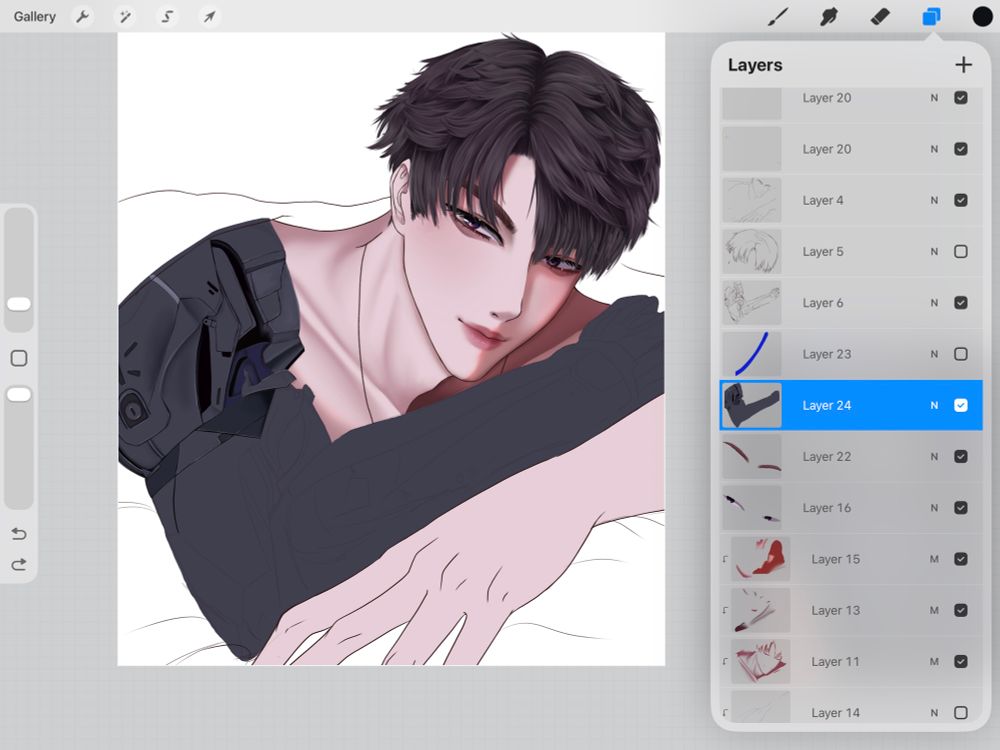Open blend mode N for Layer 23
Image resolution: width=1000 pixels, height=750 pixels.
(x=934, y=354)
